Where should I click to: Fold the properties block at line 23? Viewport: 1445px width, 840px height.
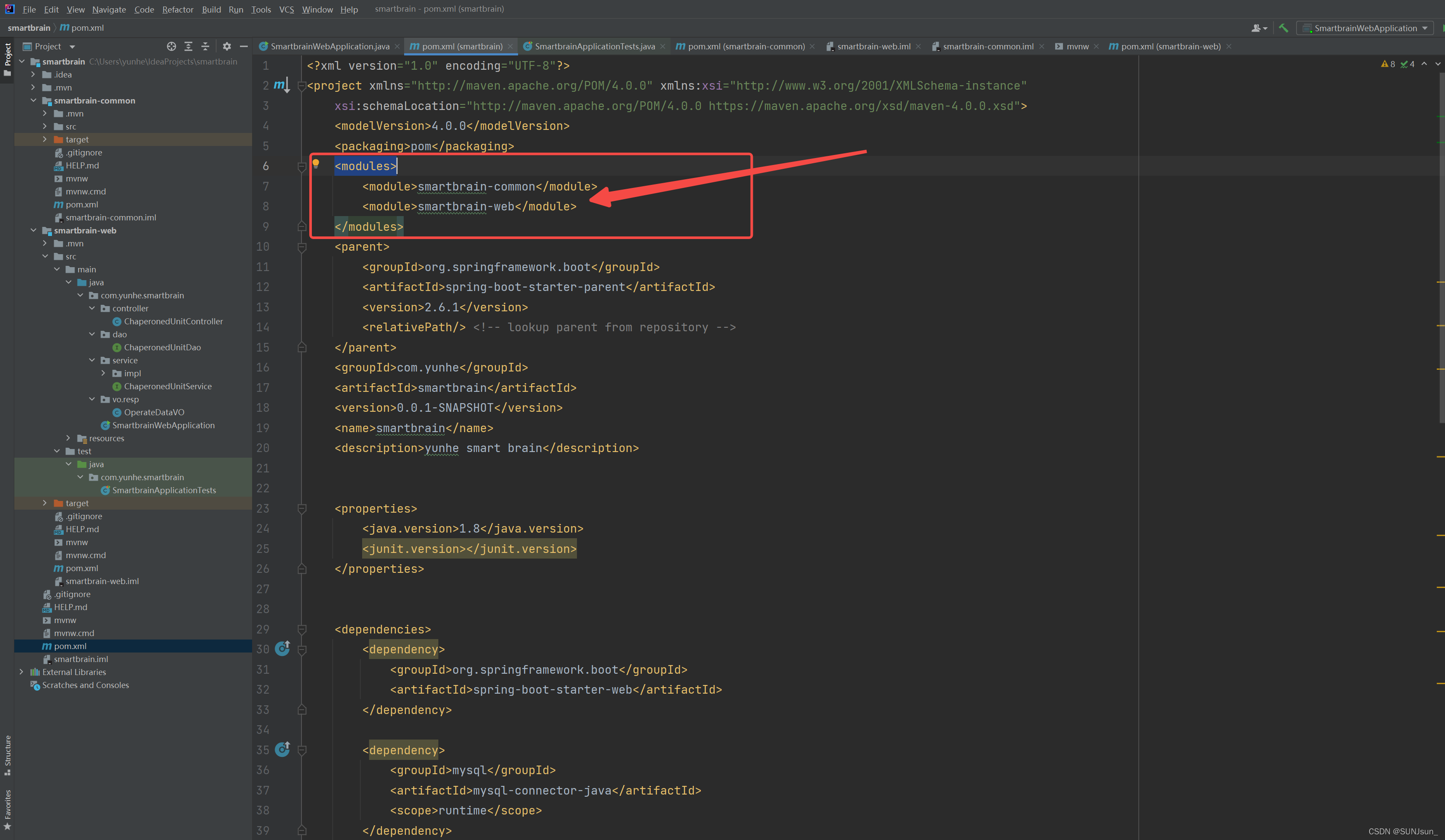coord(302,509)
